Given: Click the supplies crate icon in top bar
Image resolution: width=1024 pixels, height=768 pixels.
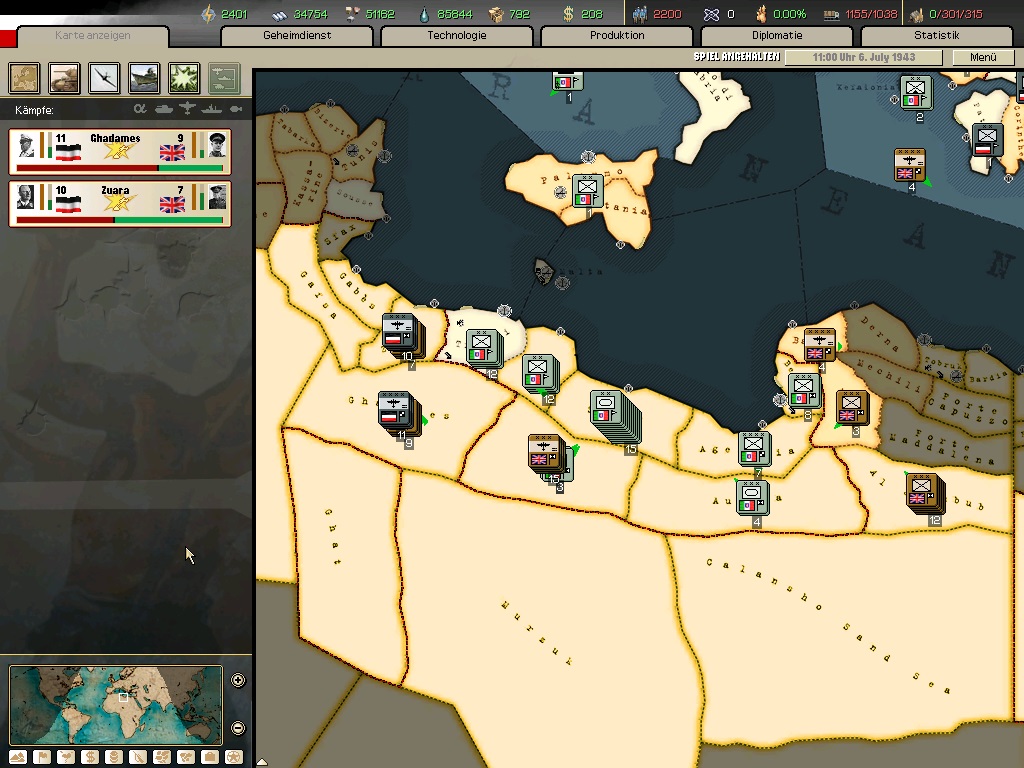Looking at the screenshot, I should tap(496, 14).
